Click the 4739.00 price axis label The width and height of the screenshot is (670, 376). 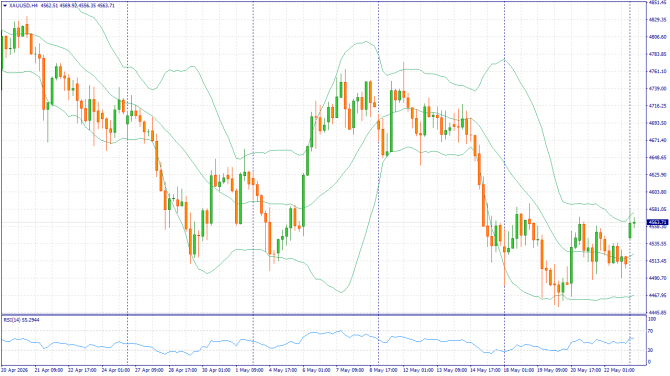pyautogui.click(x=657, y=88)
